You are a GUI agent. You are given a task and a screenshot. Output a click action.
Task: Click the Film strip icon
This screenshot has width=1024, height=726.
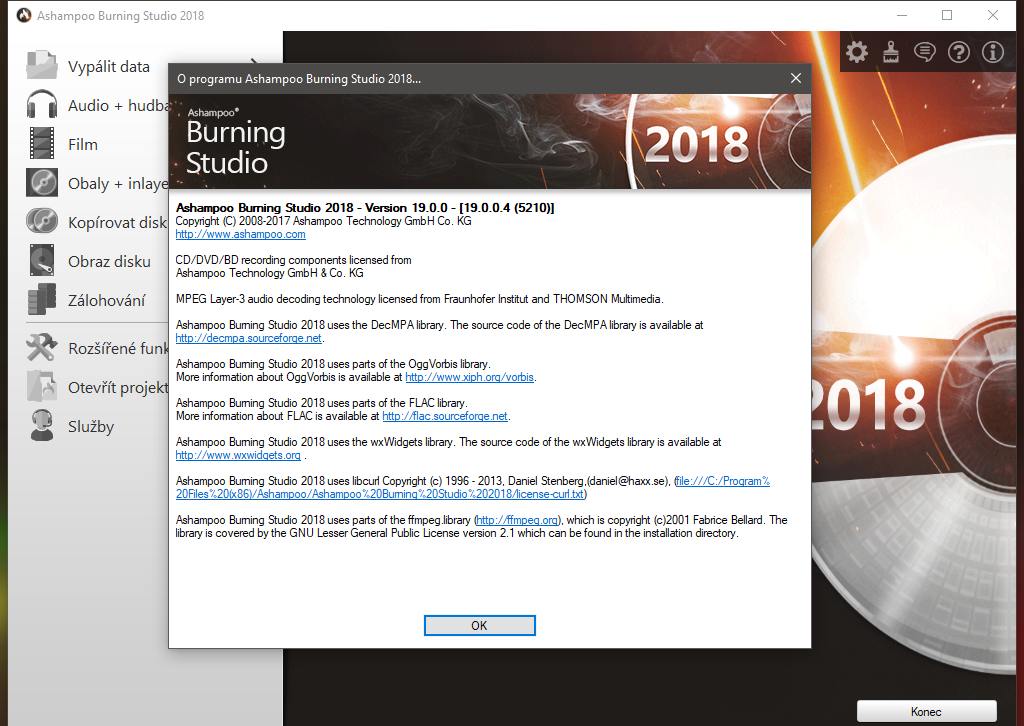(42, 144)
